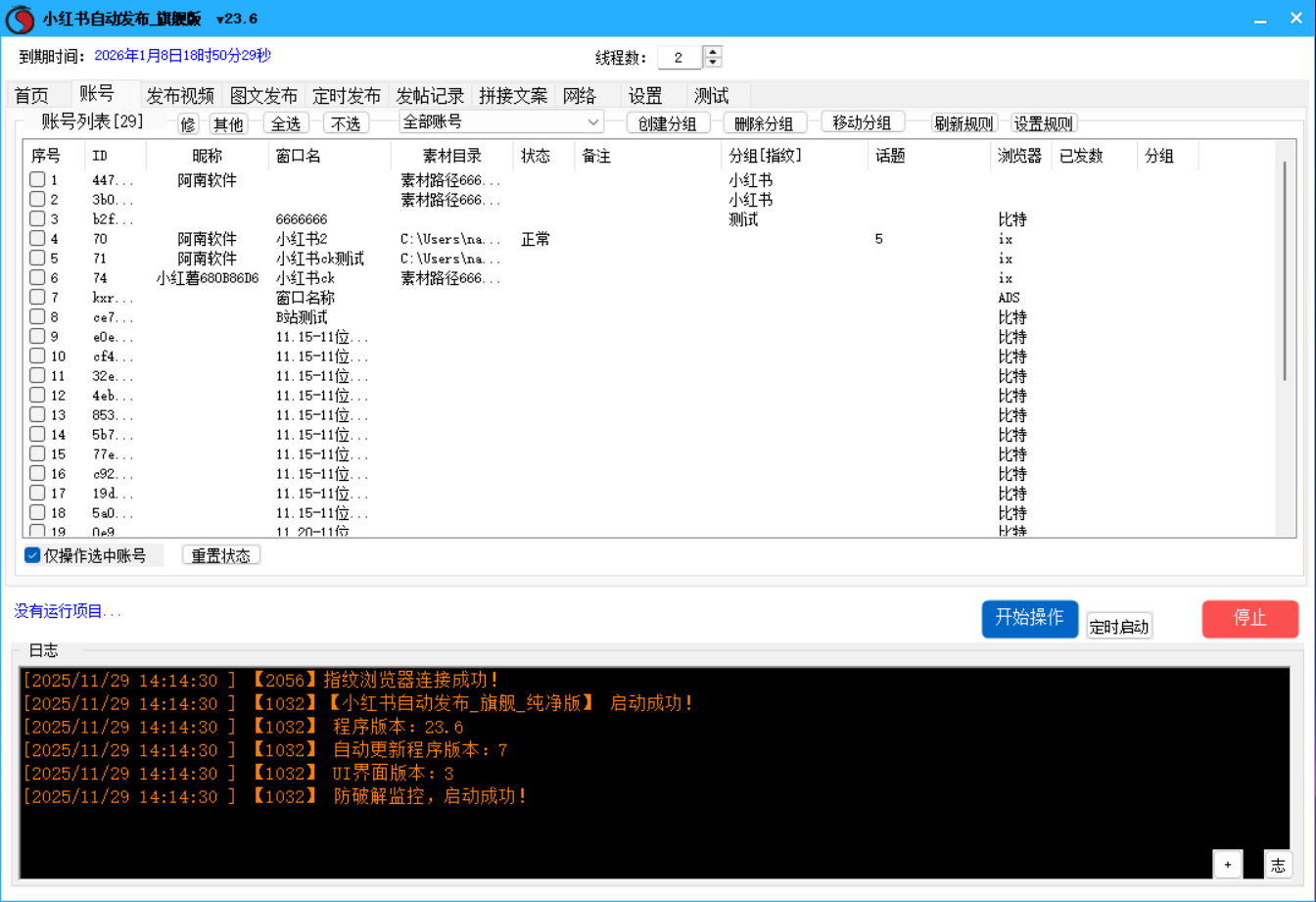Screen dimensions: 1316x902
Task: Click the 重置状态 button
Action: (221, 555)
